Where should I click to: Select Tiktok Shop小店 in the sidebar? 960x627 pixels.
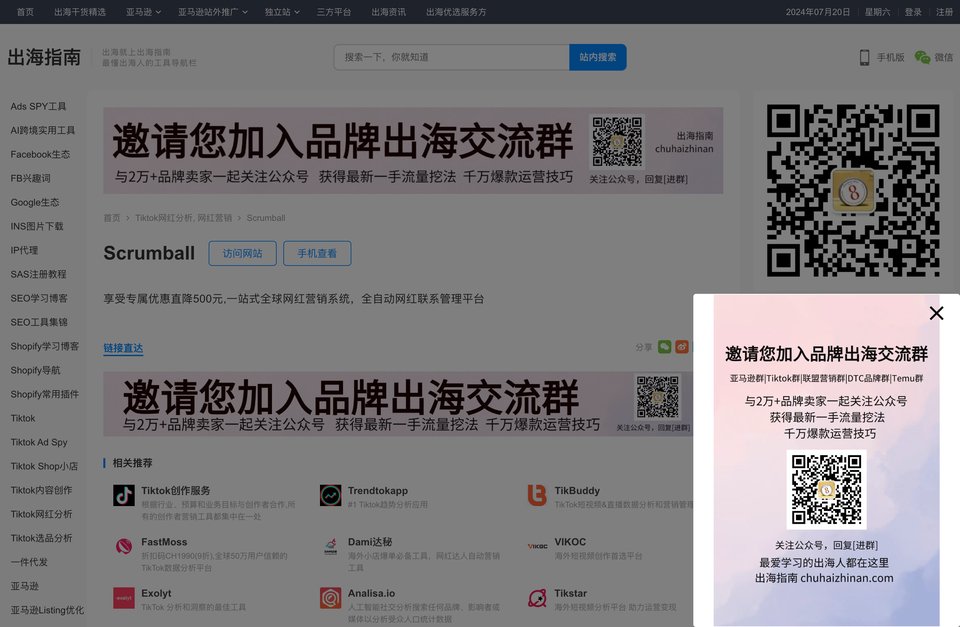coord(44,466)
